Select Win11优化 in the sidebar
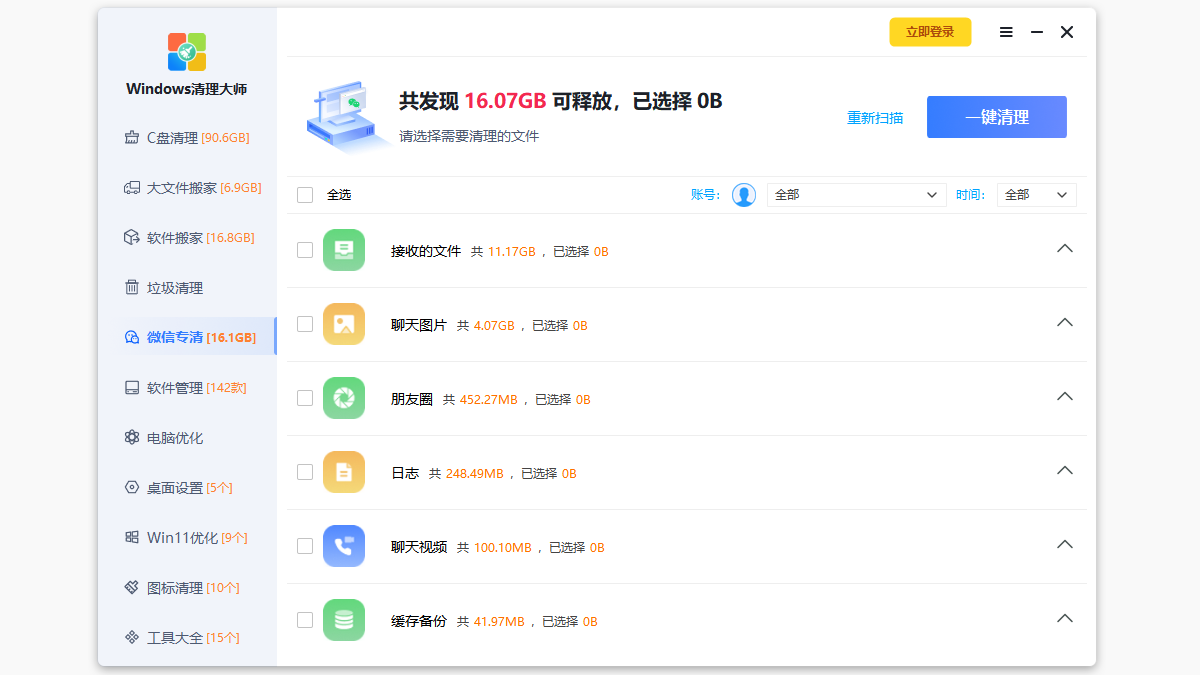The height and width of the screenshot is (675, 1200). pos(187,538)
